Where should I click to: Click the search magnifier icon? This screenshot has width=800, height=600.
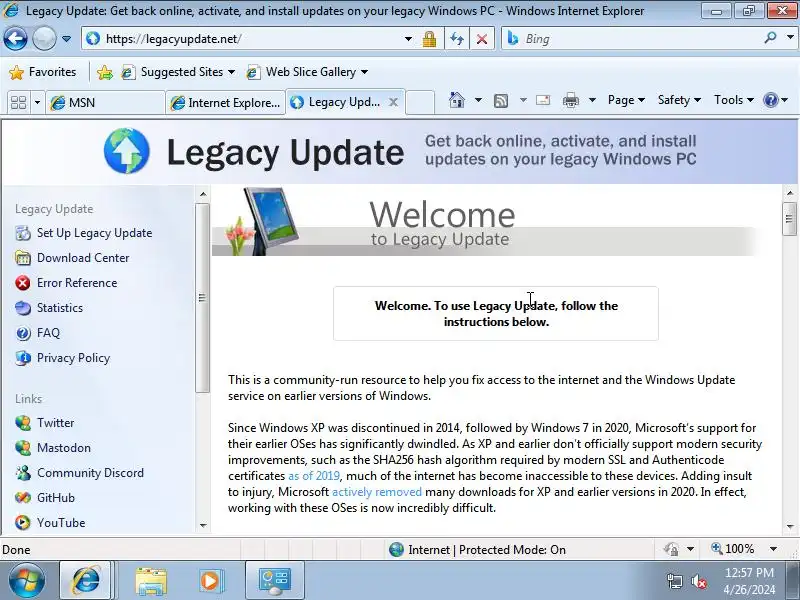(770, 38)
